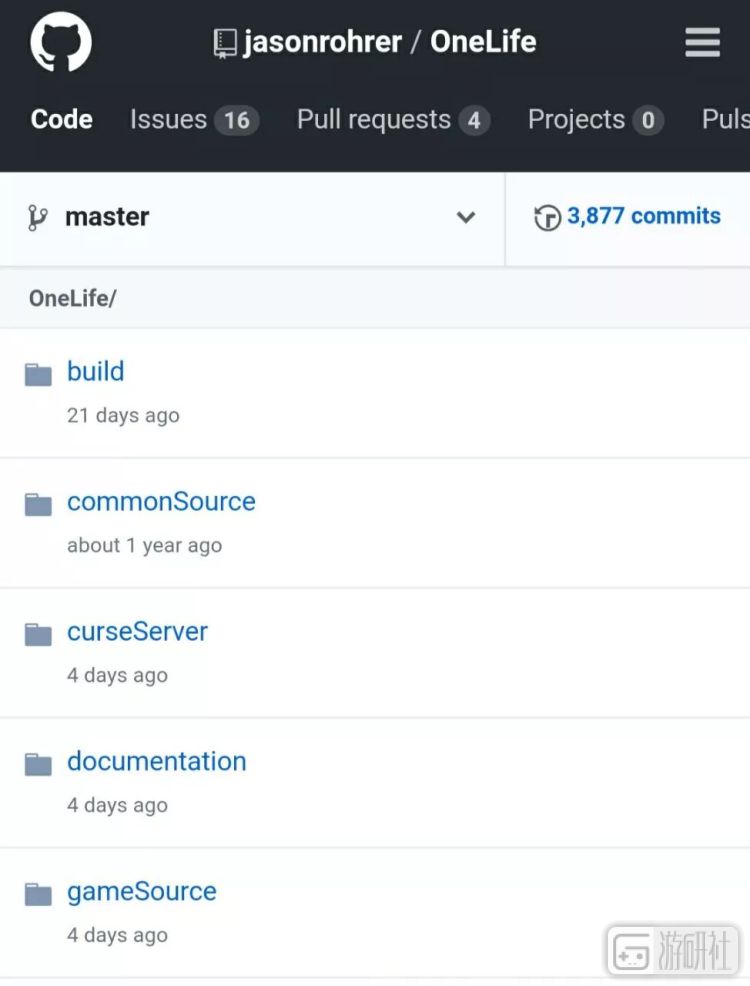Expand the master branch dropdown
750x986 pixels.
pos(107,217)
